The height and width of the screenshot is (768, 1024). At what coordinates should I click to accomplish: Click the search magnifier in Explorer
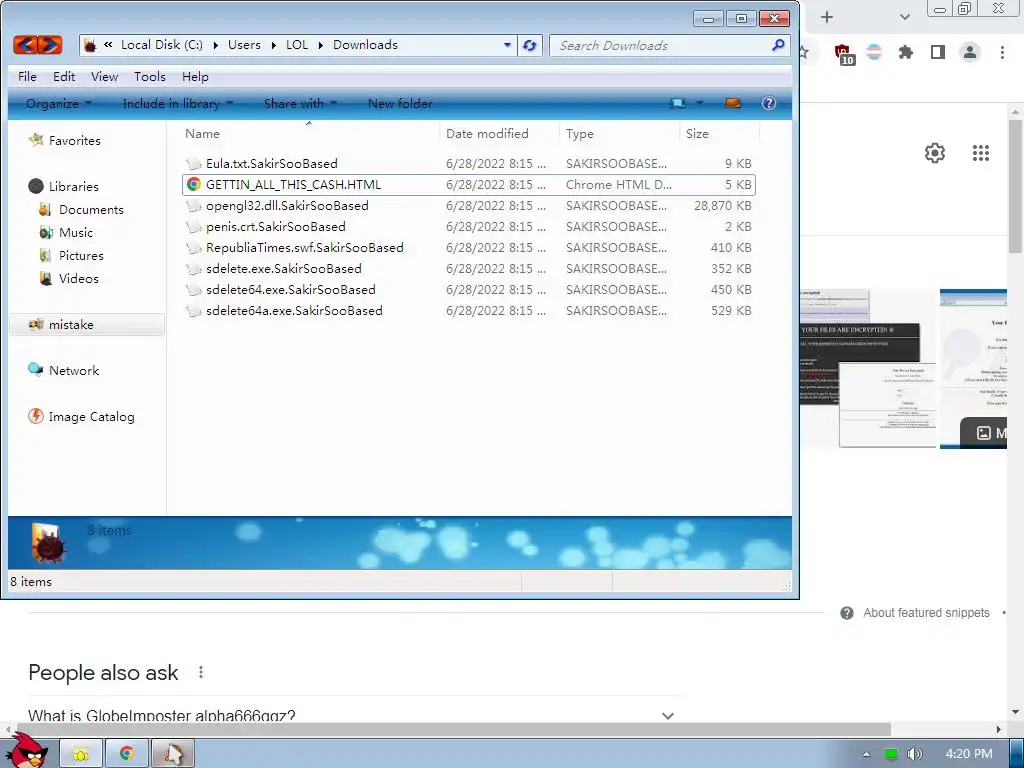pyautogui.click(x=778, y=45)
